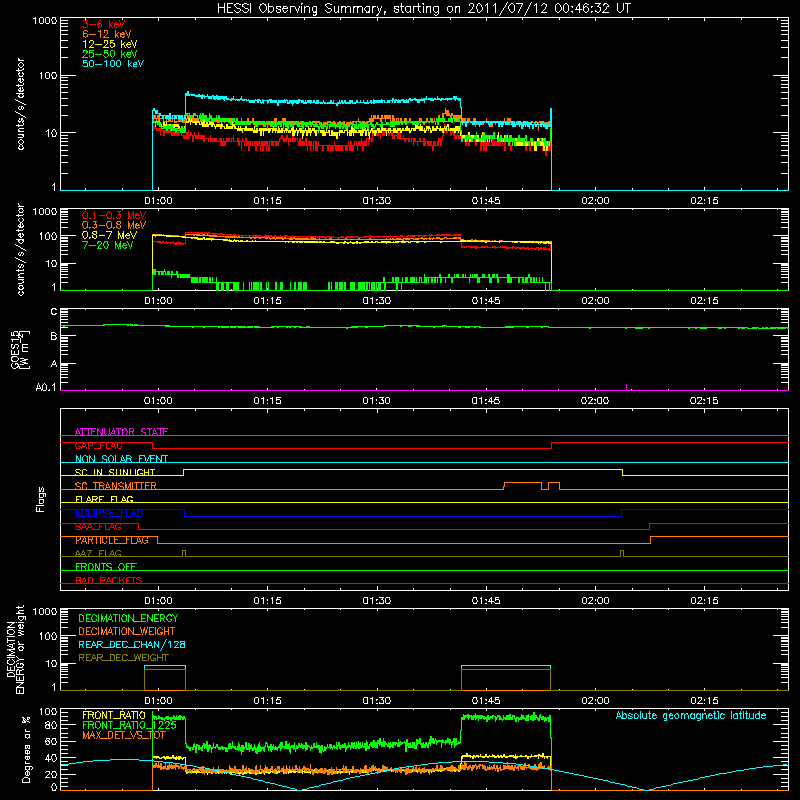This screenshot has width=800, height=800.
Task: Select the SC_IN_SUNLIGHT flag label
Action: coord(115,472)
